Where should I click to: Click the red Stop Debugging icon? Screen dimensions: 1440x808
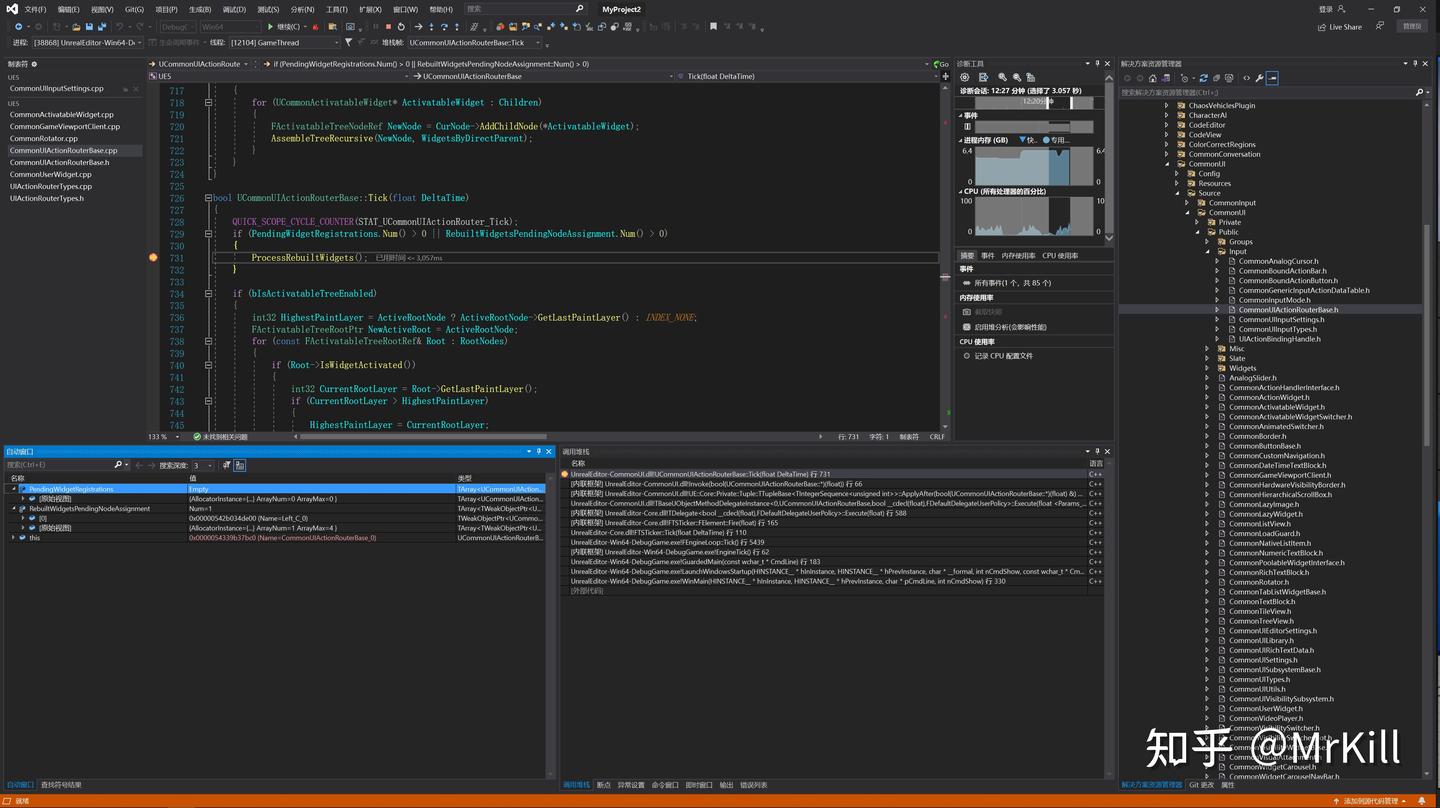pyautogui.click(x=388, y=27)
